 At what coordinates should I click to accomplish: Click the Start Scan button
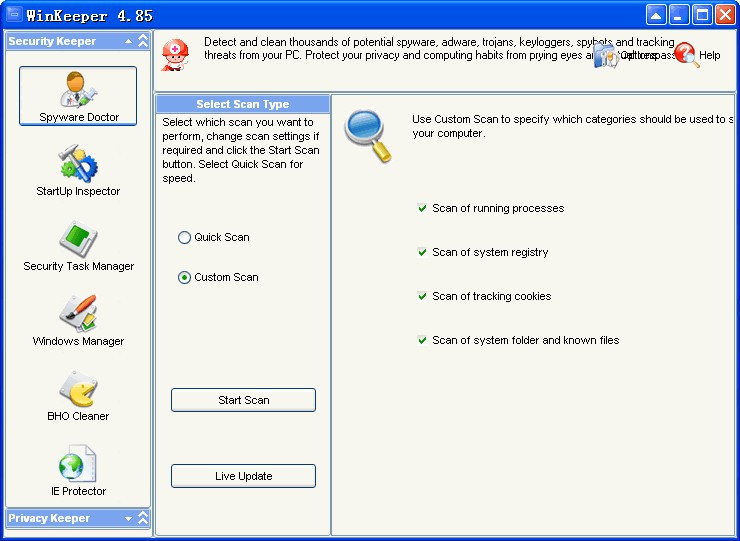(243, 400)
